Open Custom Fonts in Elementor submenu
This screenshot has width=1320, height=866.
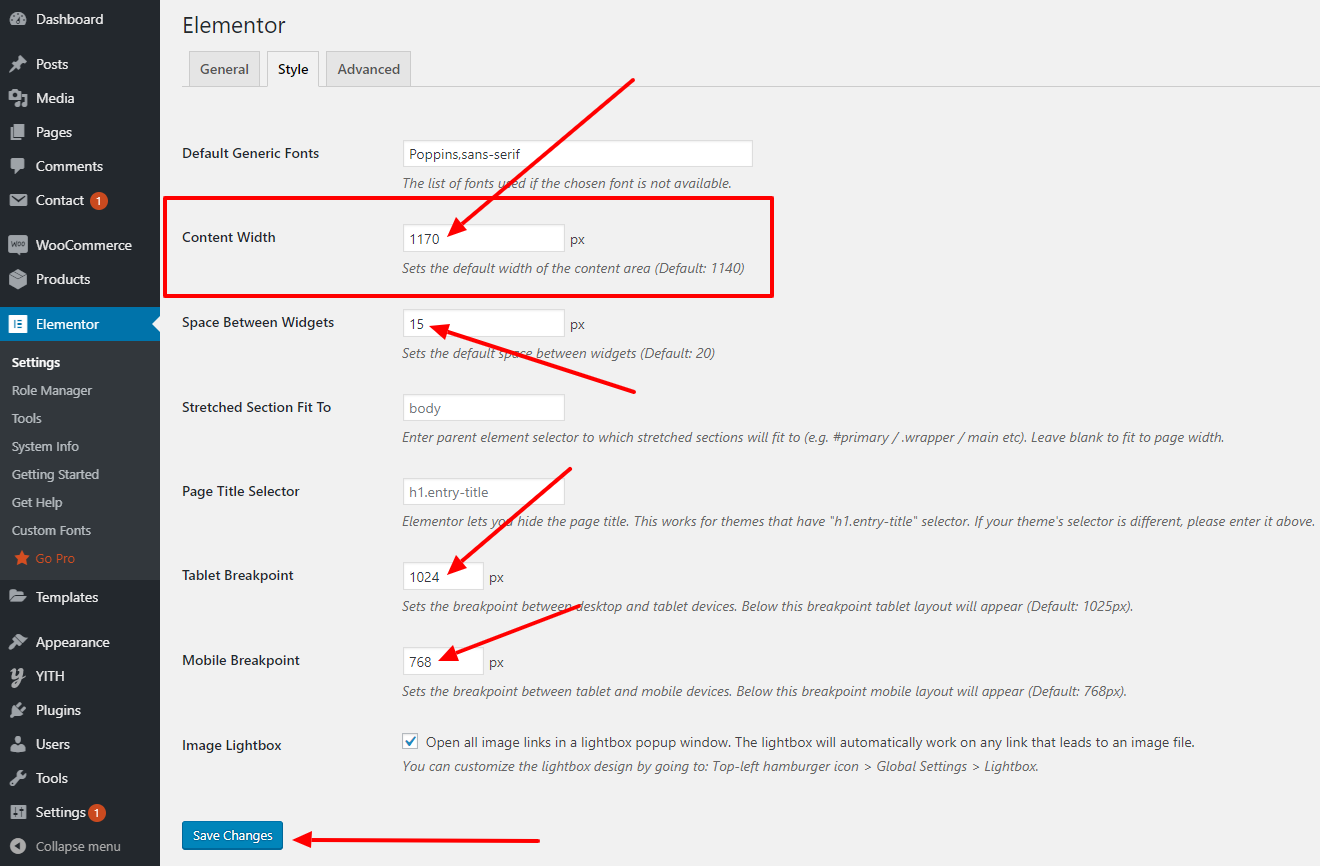[x=51, y=530]
